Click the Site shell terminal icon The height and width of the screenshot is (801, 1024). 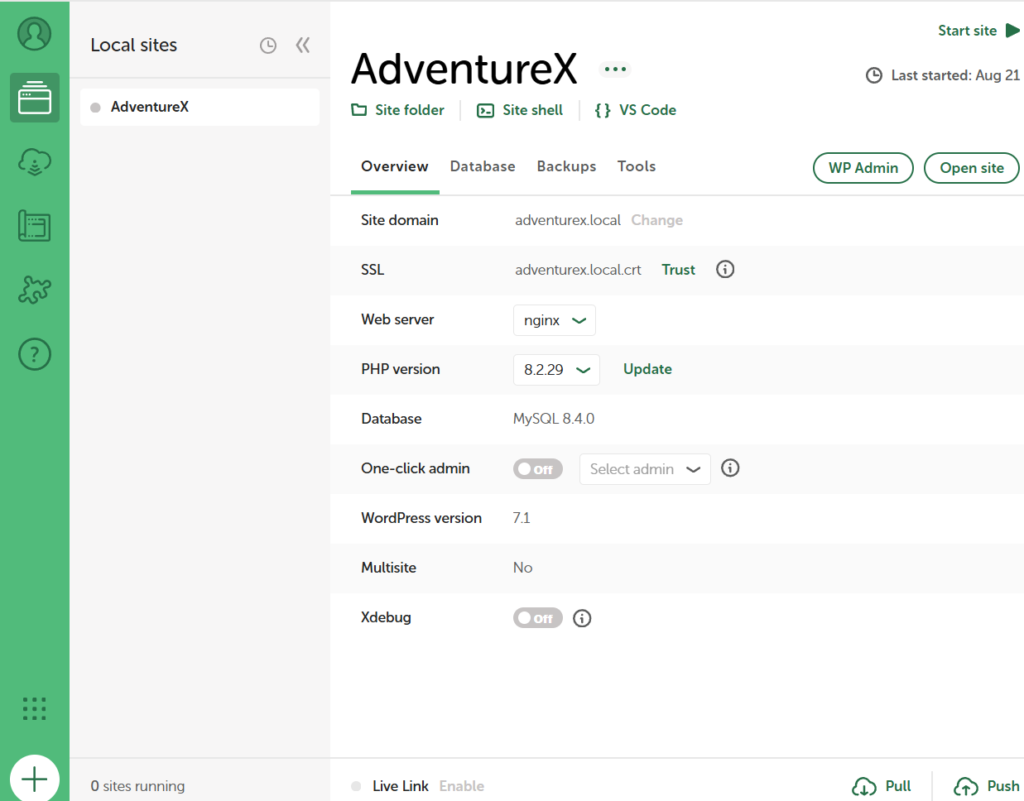click(485, 110)
